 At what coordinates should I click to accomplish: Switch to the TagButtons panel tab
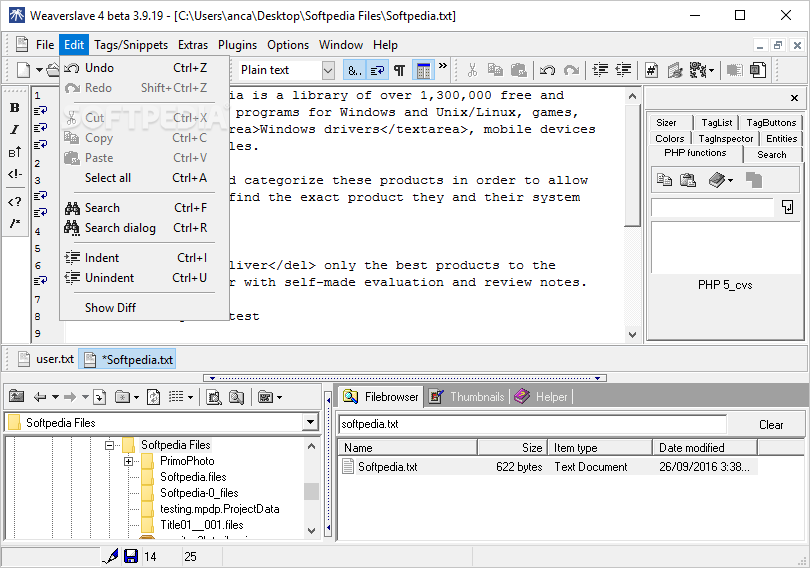pos(771,122)
